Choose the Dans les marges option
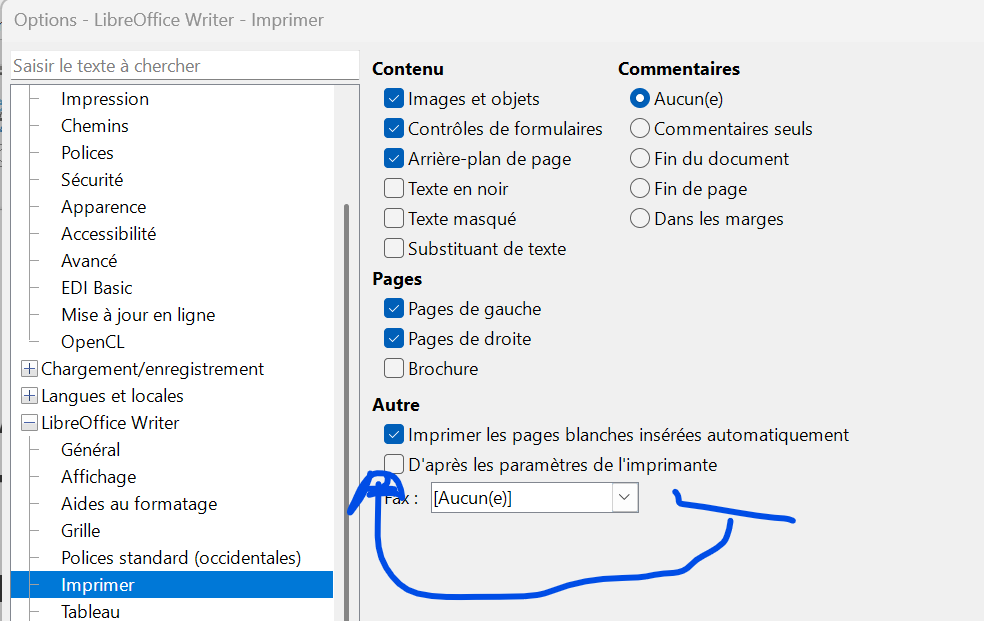 640,219
